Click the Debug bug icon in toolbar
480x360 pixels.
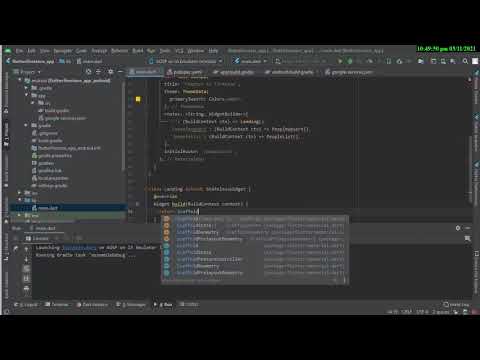[x=350, y=61]
